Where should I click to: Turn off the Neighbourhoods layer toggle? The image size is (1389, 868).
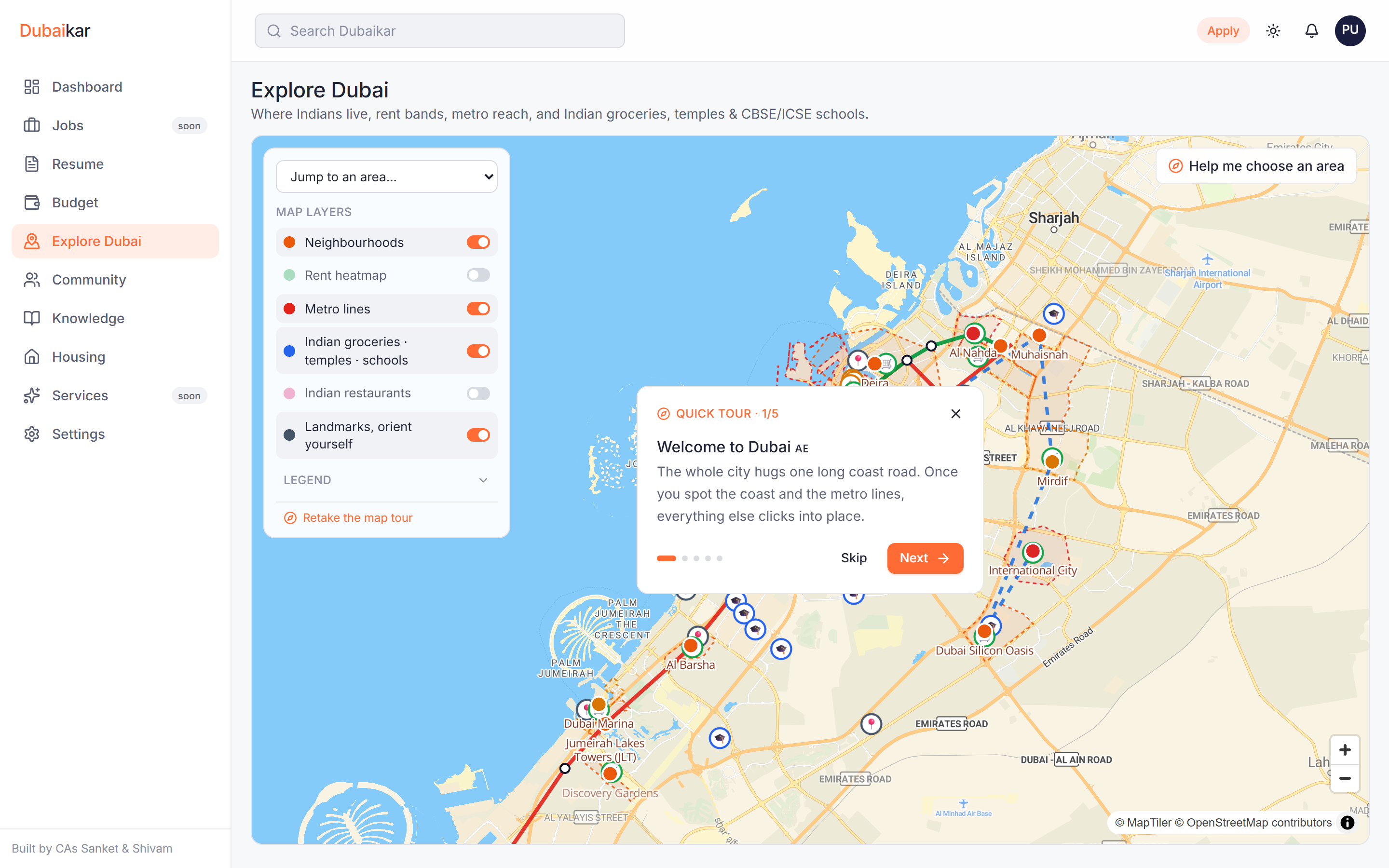click(478, 242)
